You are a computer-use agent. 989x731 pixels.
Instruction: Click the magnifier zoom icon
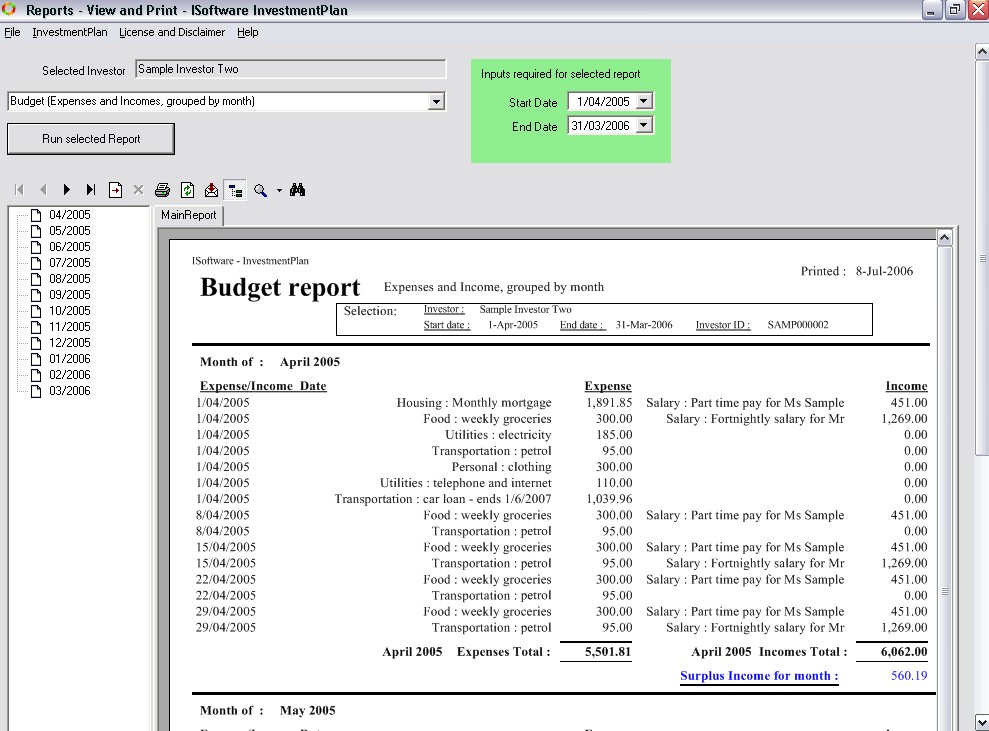click(x=260, y=190)
